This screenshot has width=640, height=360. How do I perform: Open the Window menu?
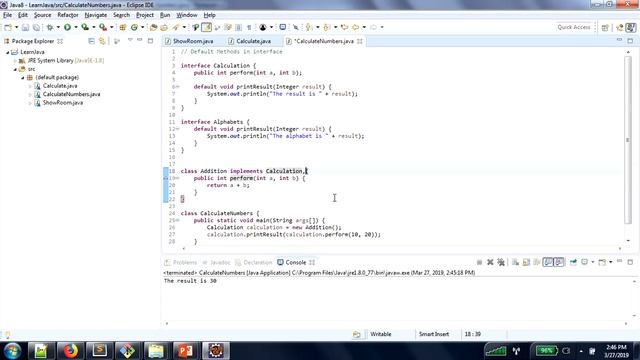point(187,15)
